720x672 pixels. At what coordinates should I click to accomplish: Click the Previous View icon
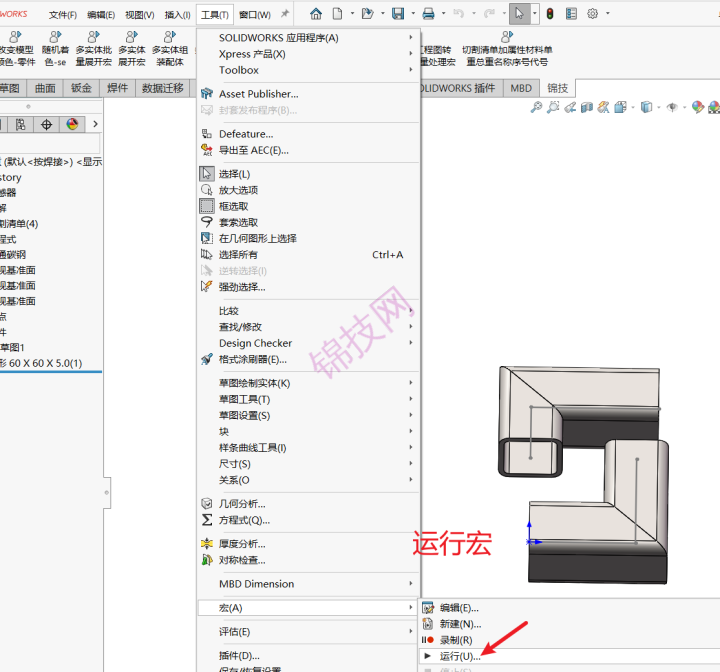(570, 107)
